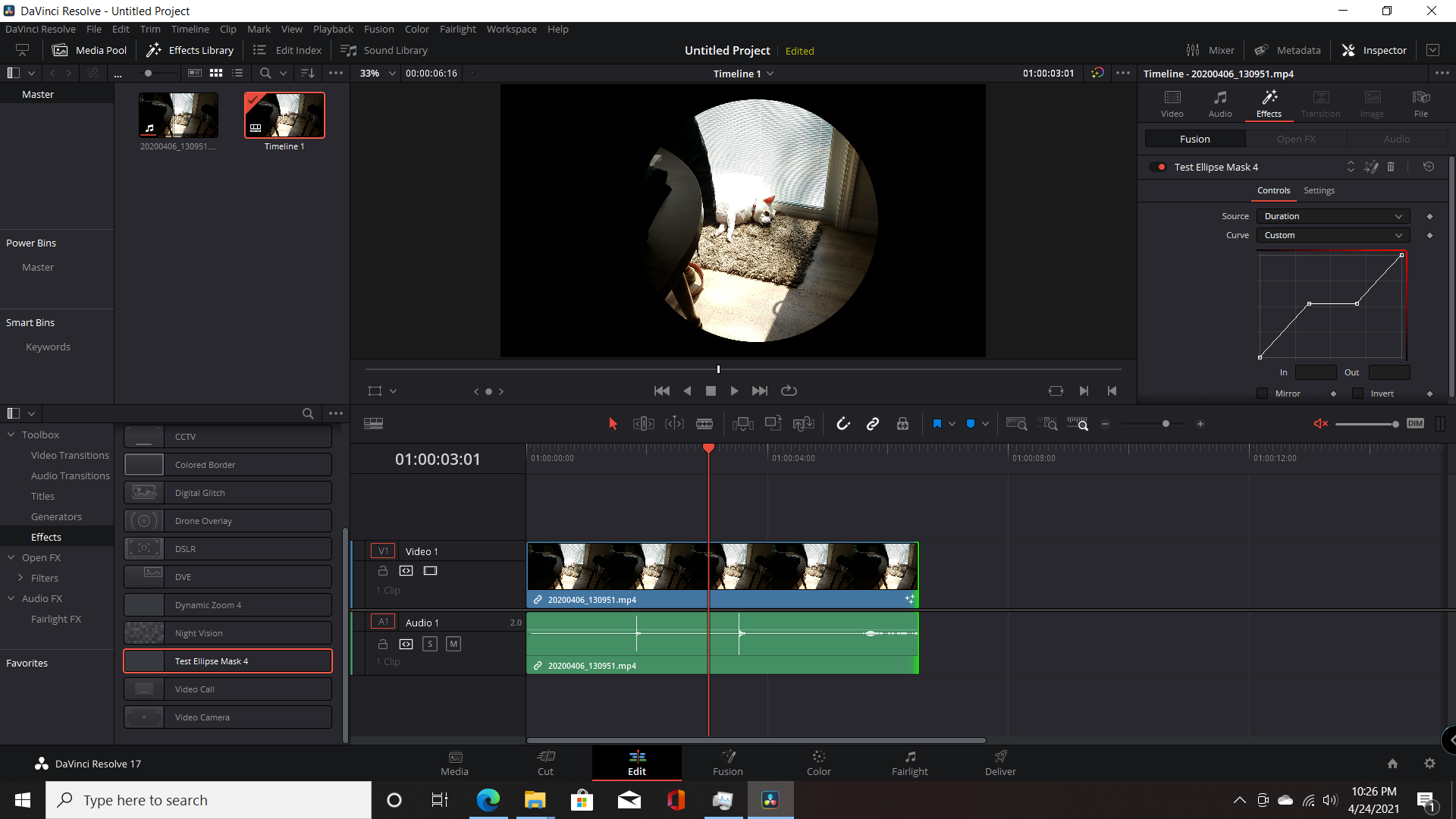This screenshot has height=819, width=1456.
Task: Open the Source dropdown showing Duration
Action: tap(1333, 216)
